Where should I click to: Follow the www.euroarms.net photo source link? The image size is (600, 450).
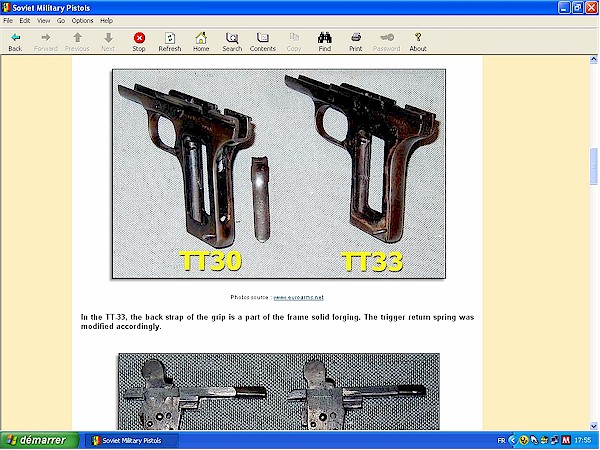pyautogui.click(x=298, y=297)
